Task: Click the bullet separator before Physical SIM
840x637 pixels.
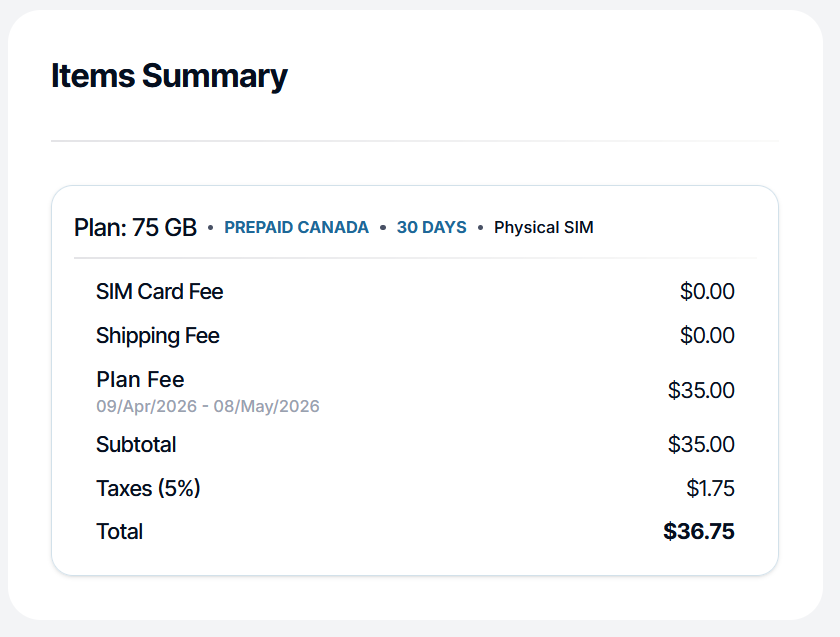Action: [480, 228]
